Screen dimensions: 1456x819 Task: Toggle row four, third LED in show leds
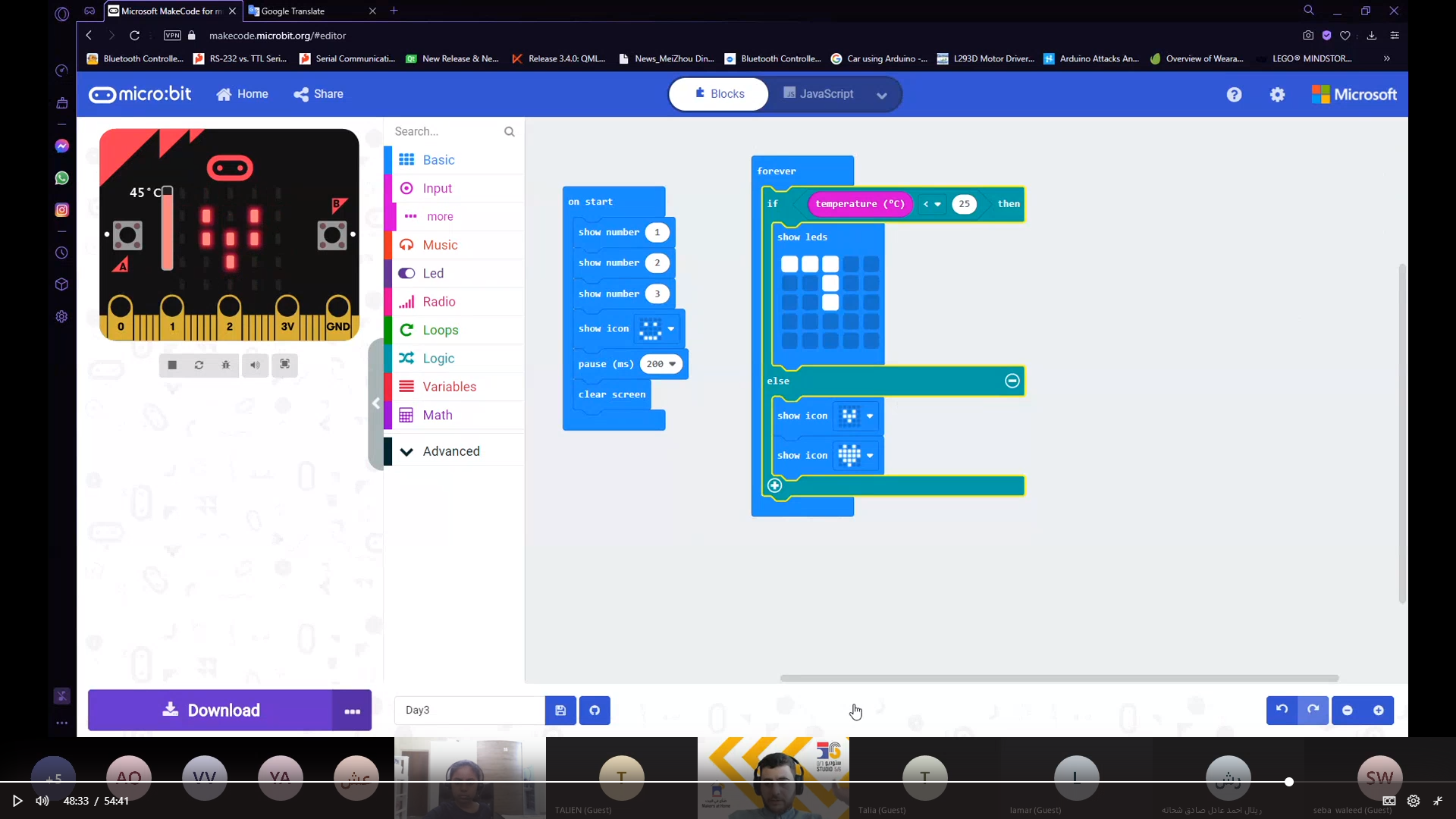pyautogui.click(x=830, y=322)
